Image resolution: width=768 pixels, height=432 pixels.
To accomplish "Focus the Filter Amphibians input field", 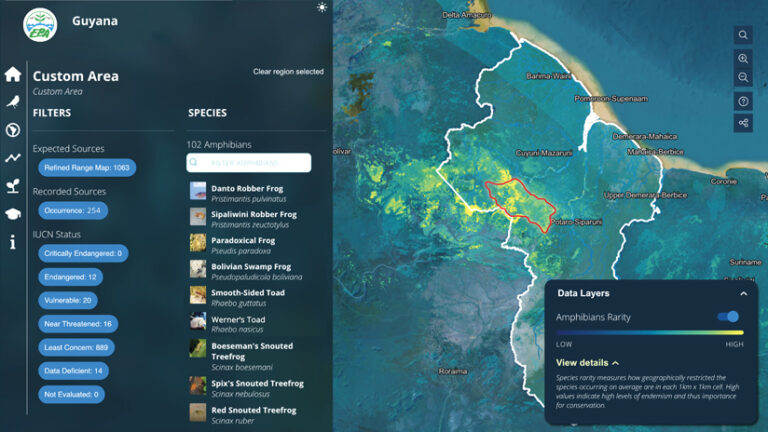I will tap(248, 163).
